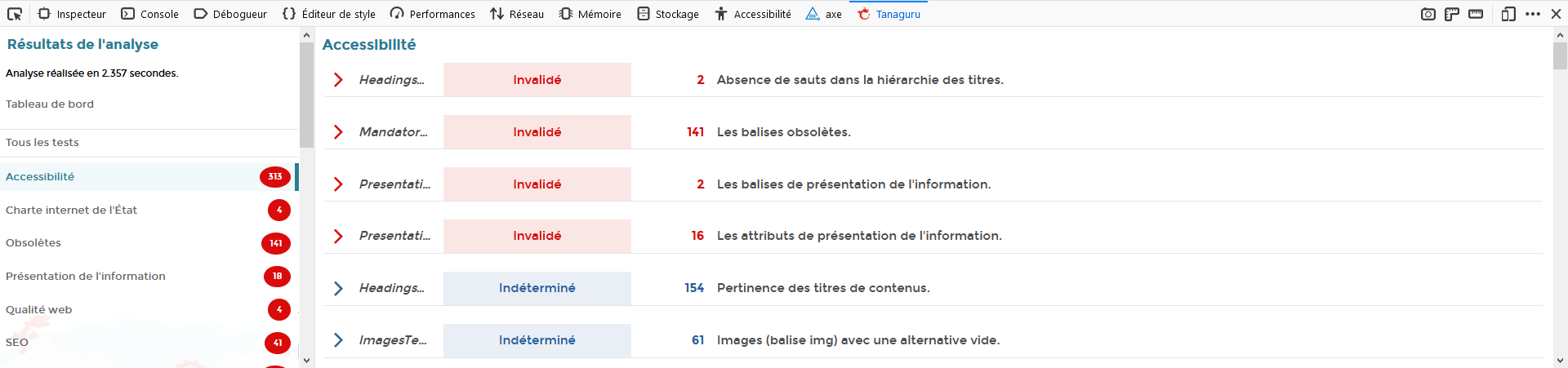1568x368 pixels.
Task: Close the developer tools panel
Action: pos(1556,14)
